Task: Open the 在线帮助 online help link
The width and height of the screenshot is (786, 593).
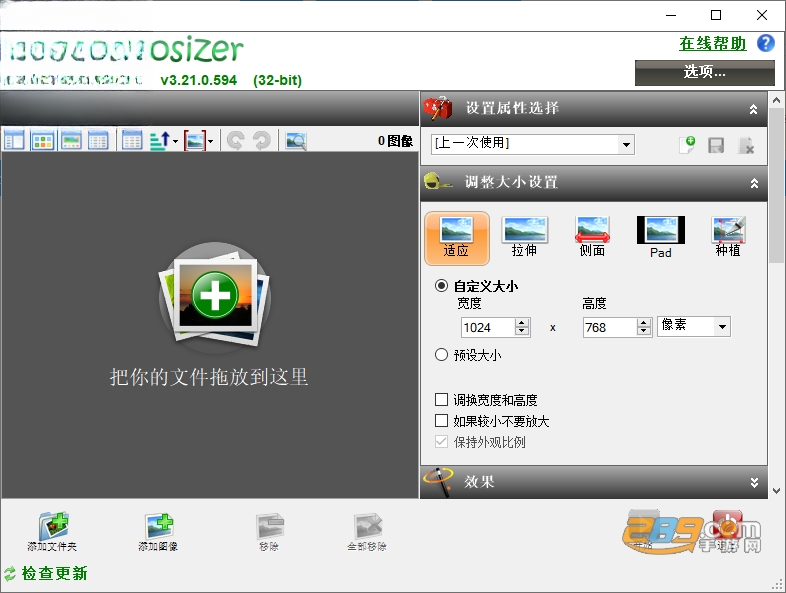Action: tap(712, 44)
